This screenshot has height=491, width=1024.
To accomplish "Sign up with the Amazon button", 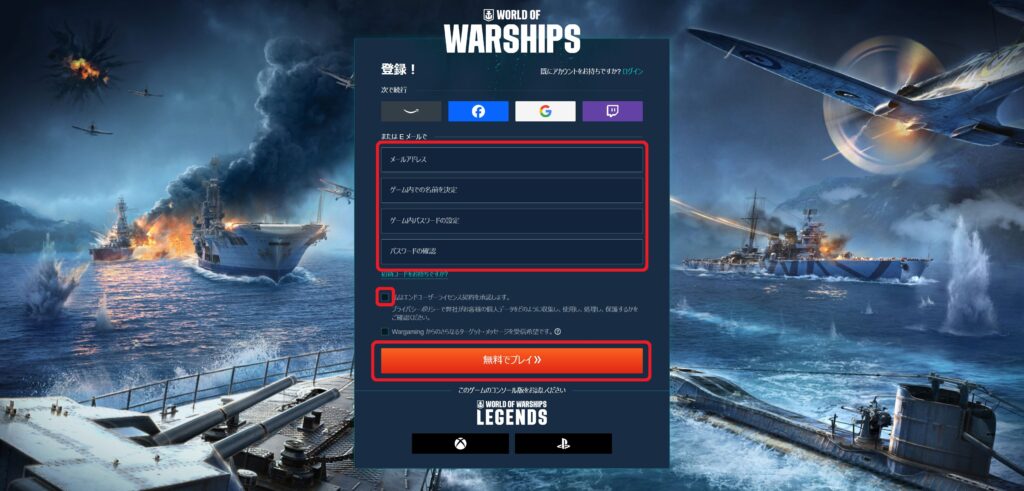I will [411, 111].
